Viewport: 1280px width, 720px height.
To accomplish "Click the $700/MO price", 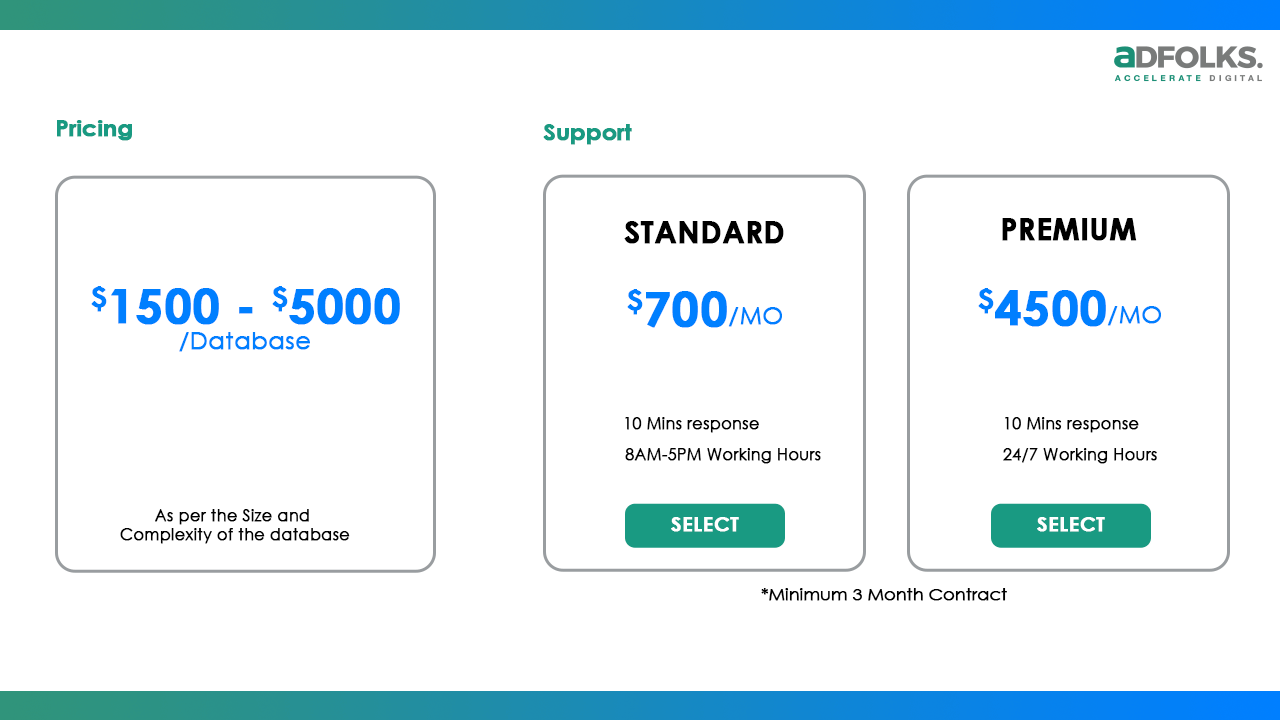I will (704, 310).
